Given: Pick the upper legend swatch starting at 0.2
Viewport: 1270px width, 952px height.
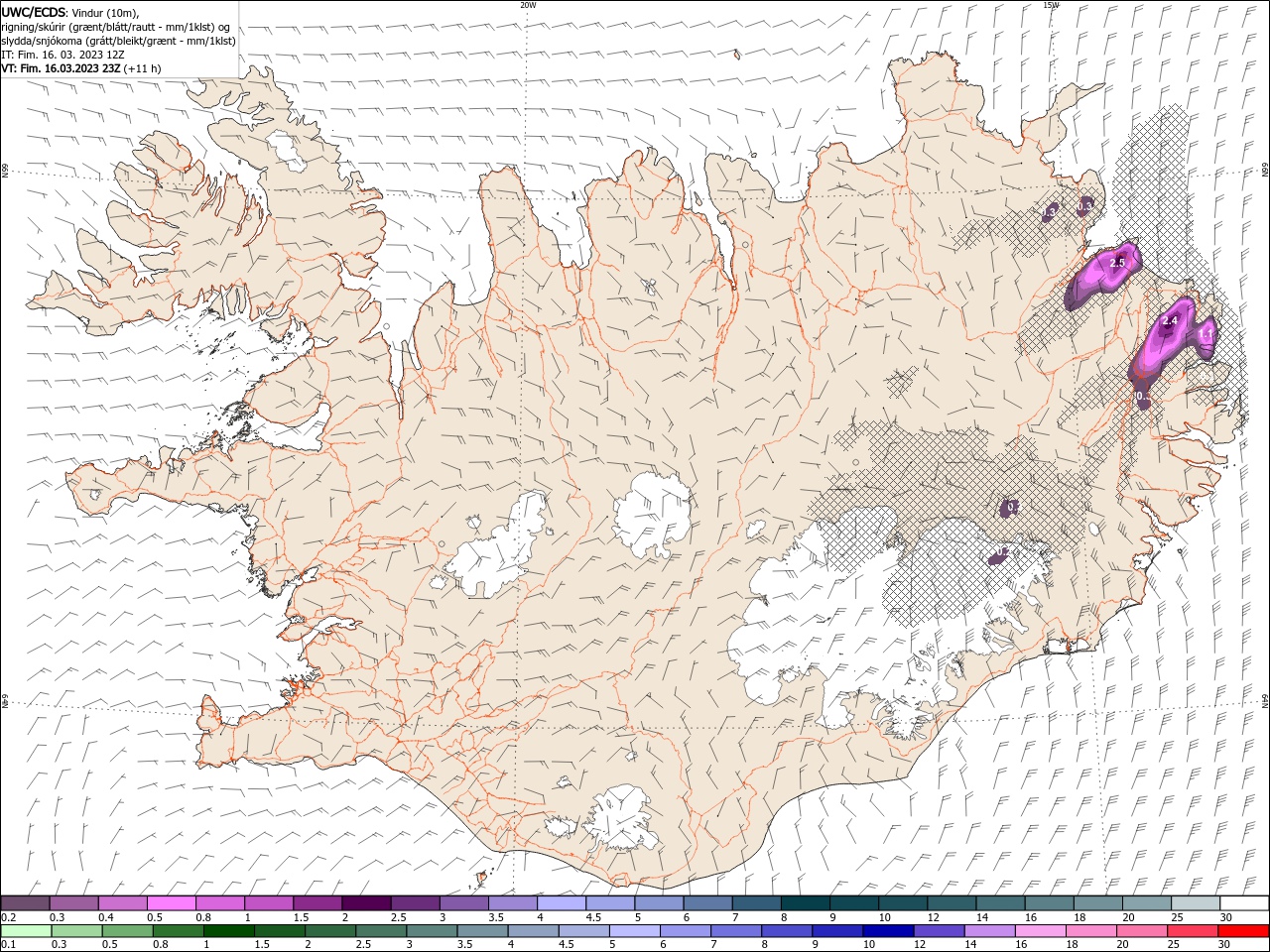Looking at the screenshot, I should click(25, 903).
